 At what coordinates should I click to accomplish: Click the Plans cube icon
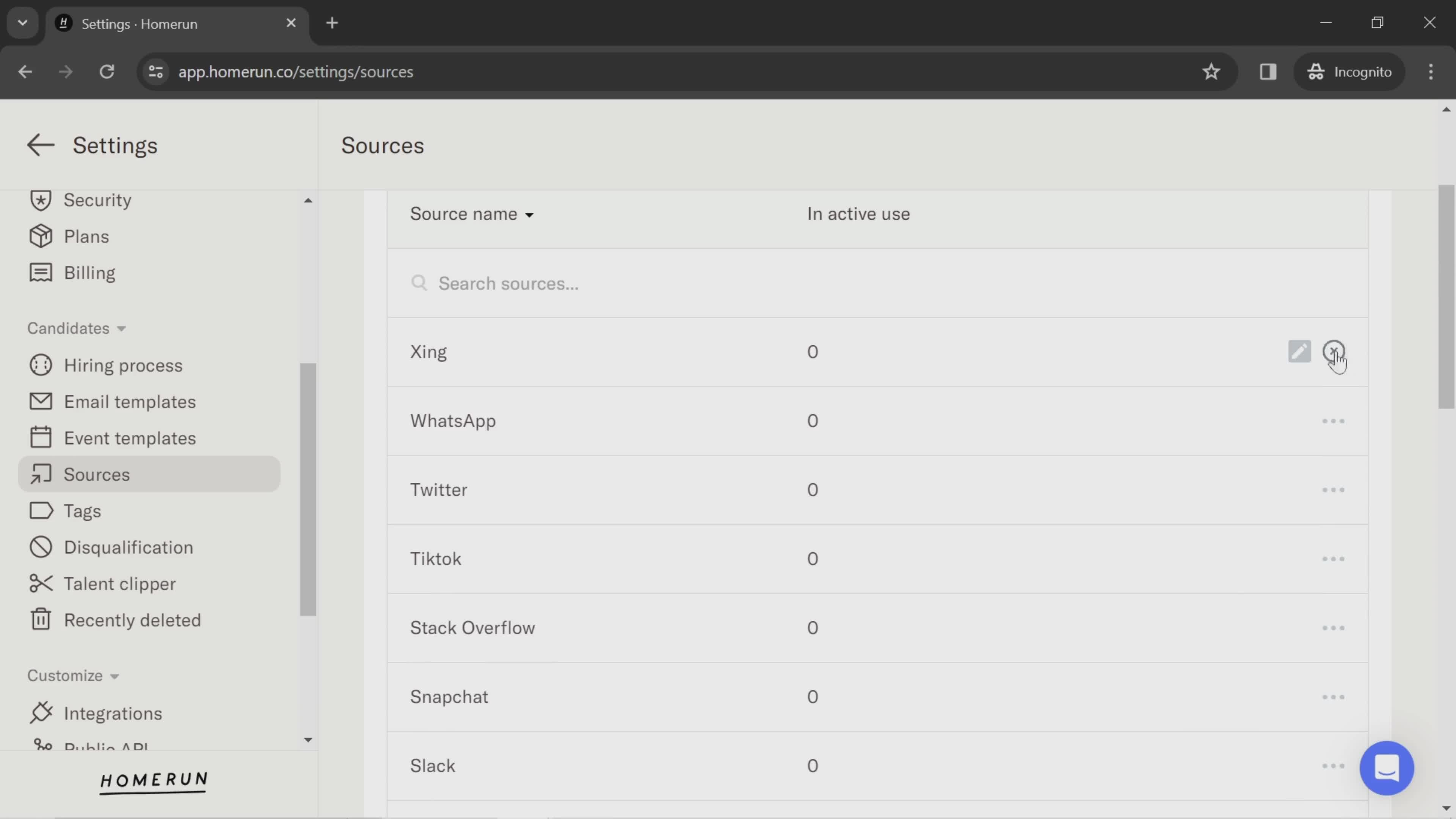coord(41,236)
